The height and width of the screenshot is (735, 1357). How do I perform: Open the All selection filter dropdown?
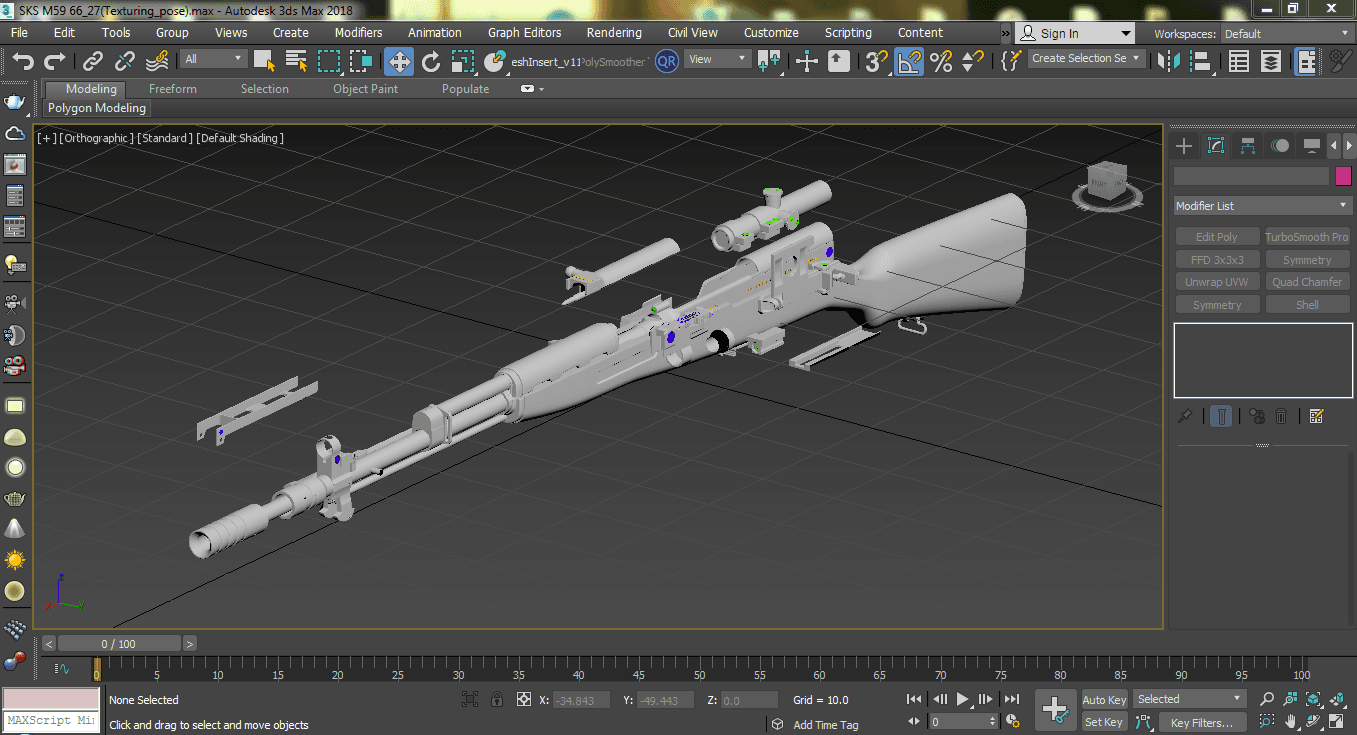point(214,59)
